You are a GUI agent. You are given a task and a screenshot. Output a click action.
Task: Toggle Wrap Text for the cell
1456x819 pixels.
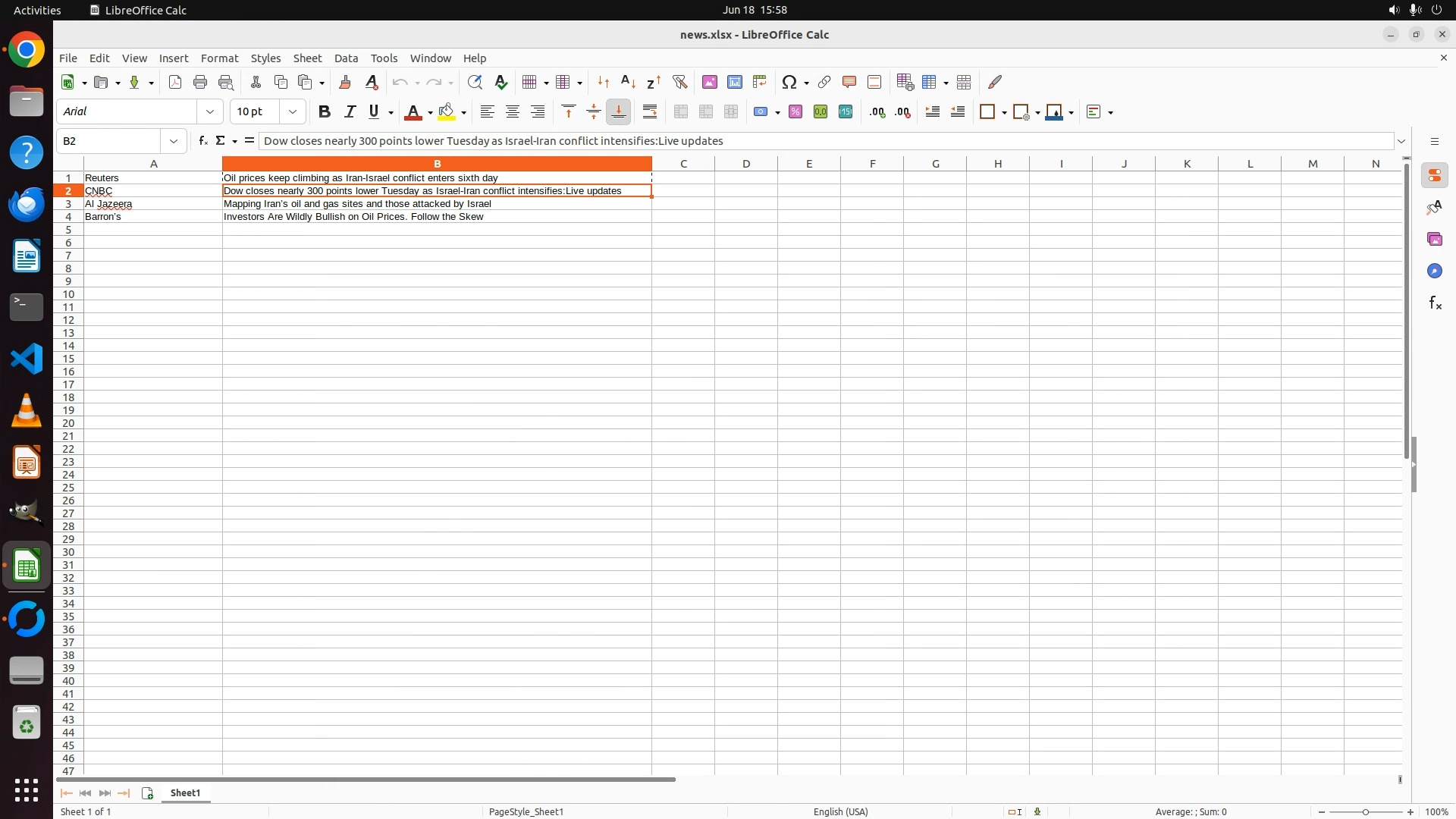pos(650,111)
